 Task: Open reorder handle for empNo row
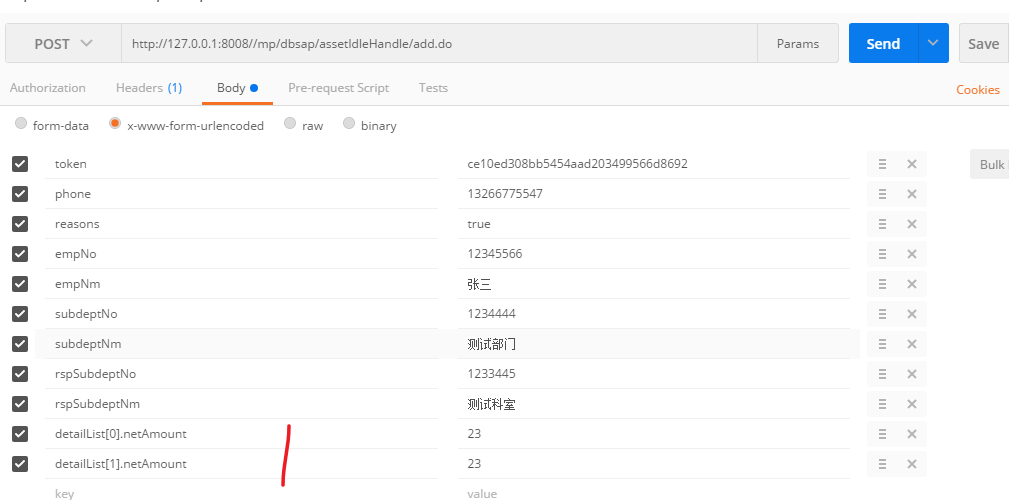coord(882,254)
